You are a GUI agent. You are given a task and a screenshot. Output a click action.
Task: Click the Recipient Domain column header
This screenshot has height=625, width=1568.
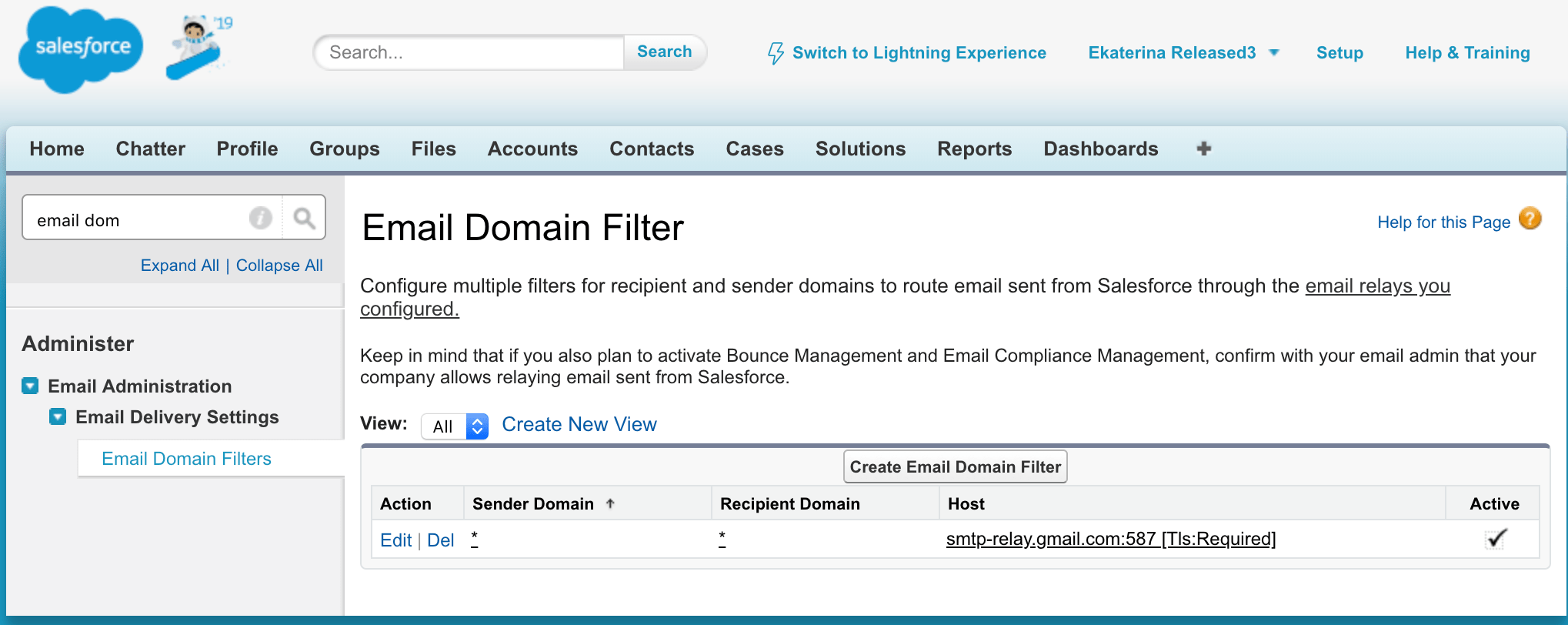coord(789,503)
